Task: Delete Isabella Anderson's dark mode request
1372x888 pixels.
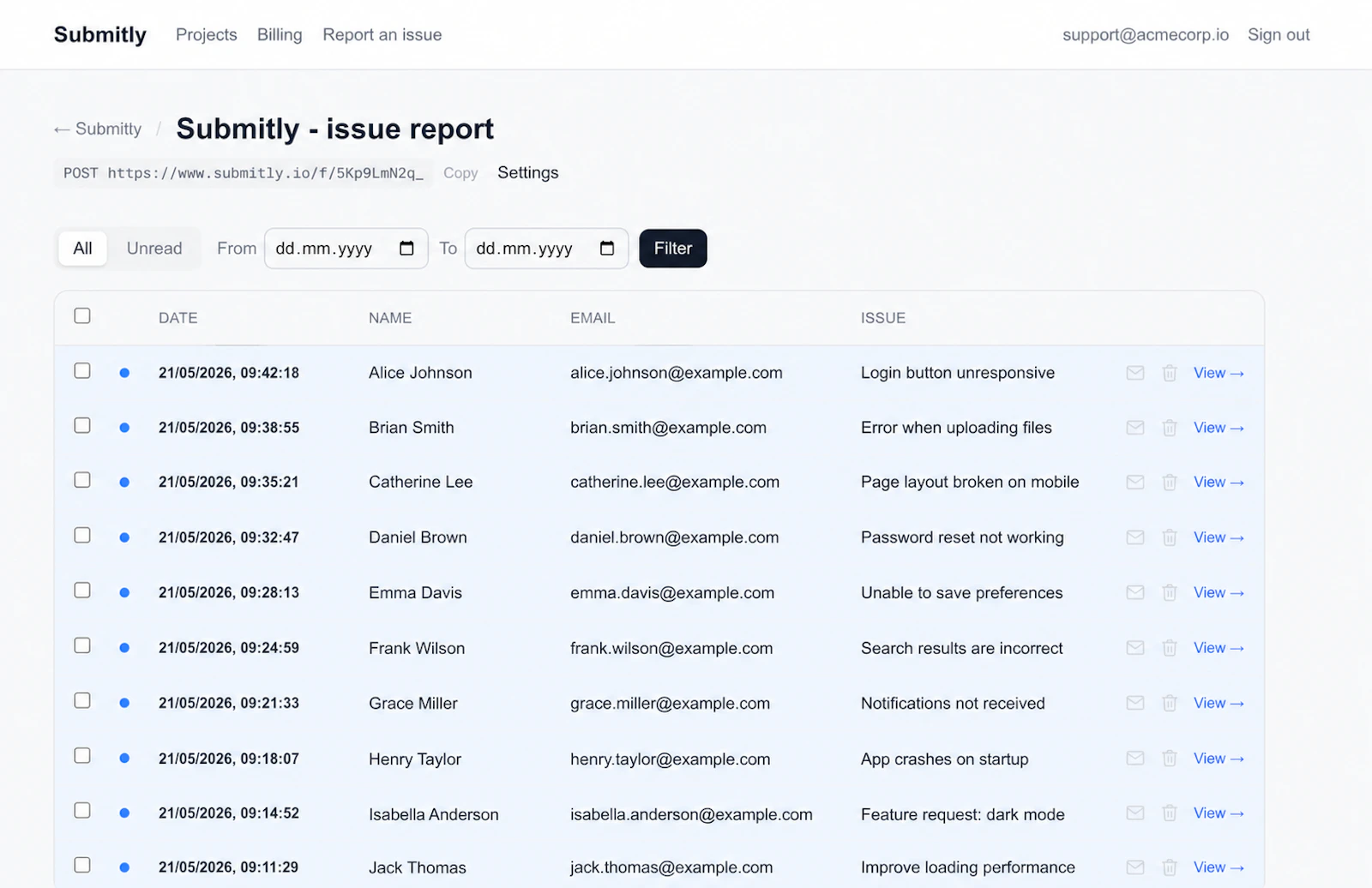Action: click(x=1170, y=813)
